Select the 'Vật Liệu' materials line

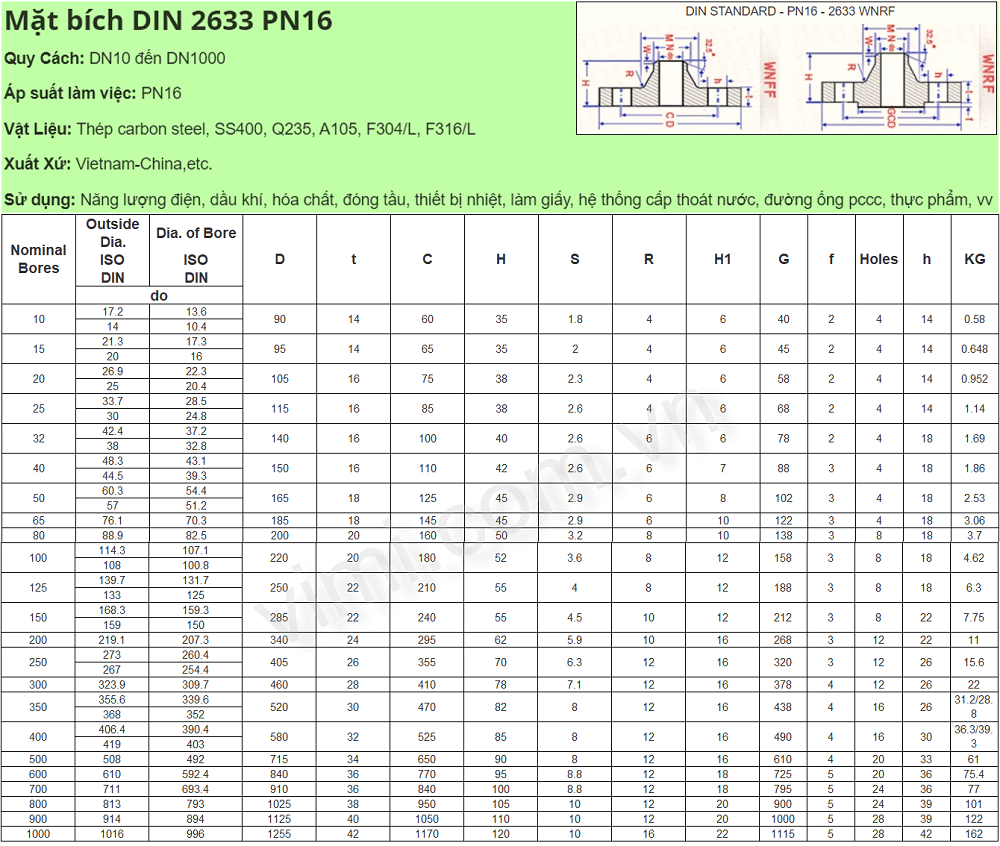click(240, 129)
